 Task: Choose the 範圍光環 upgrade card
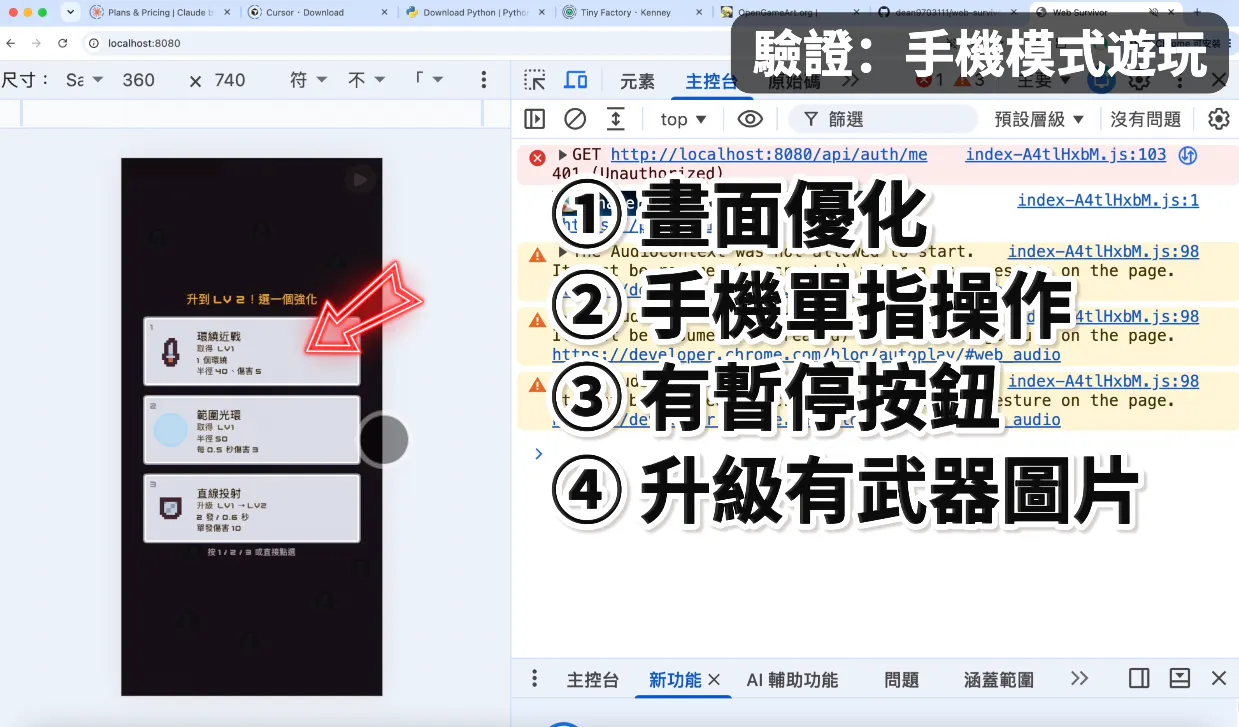(252, 430)
